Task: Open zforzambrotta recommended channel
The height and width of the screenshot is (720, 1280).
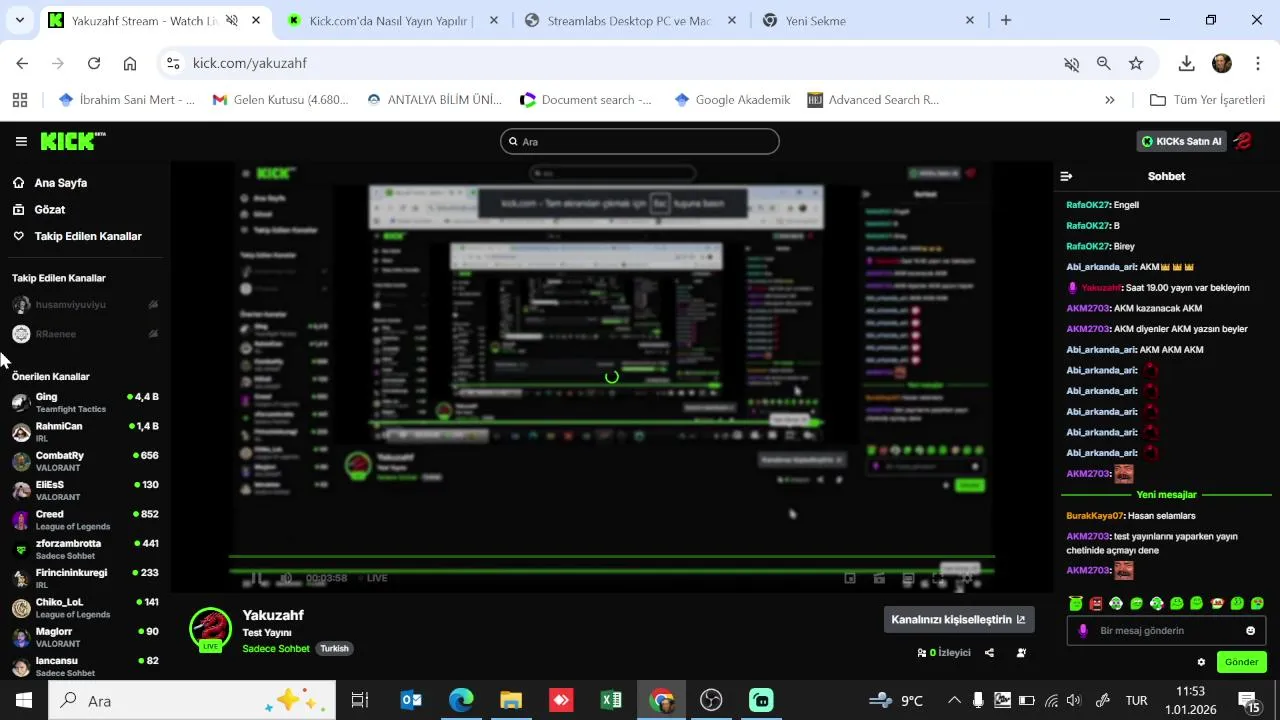Action: [x=85, y=549]
